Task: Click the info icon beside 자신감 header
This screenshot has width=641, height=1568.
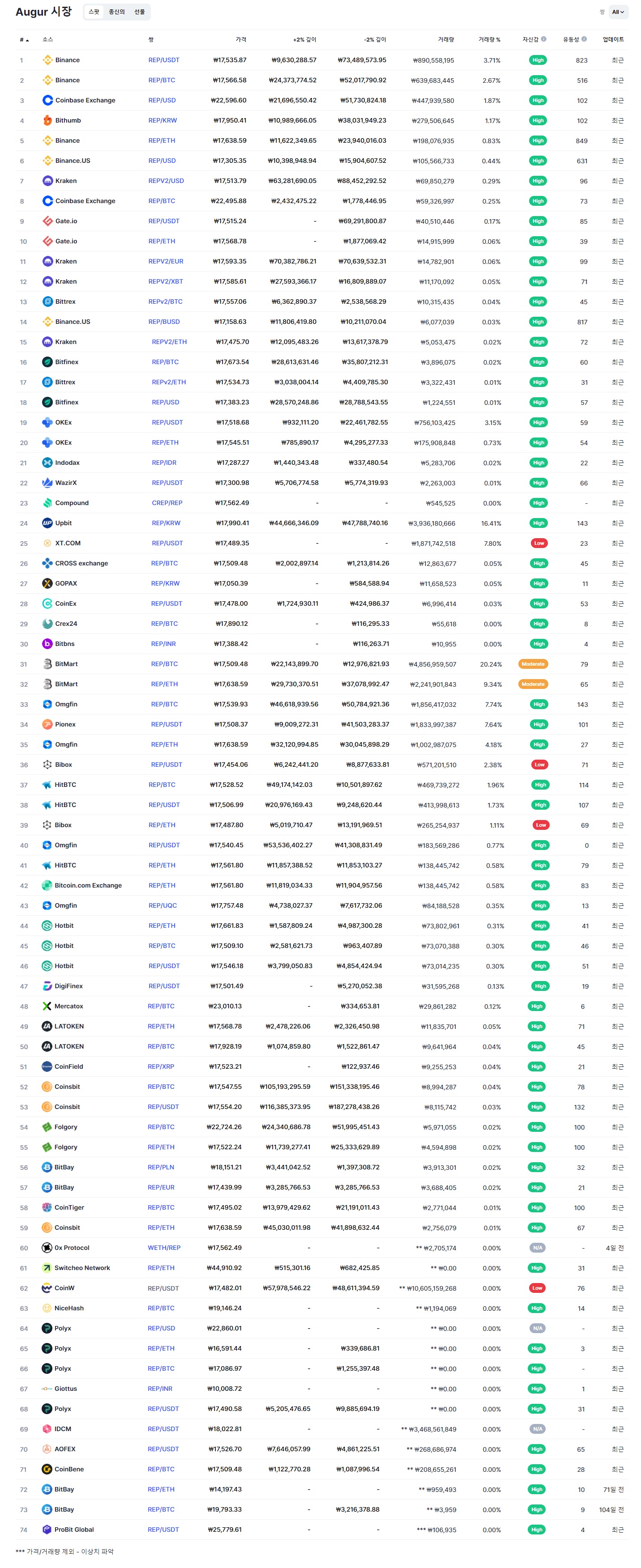Action: (544, 39)
